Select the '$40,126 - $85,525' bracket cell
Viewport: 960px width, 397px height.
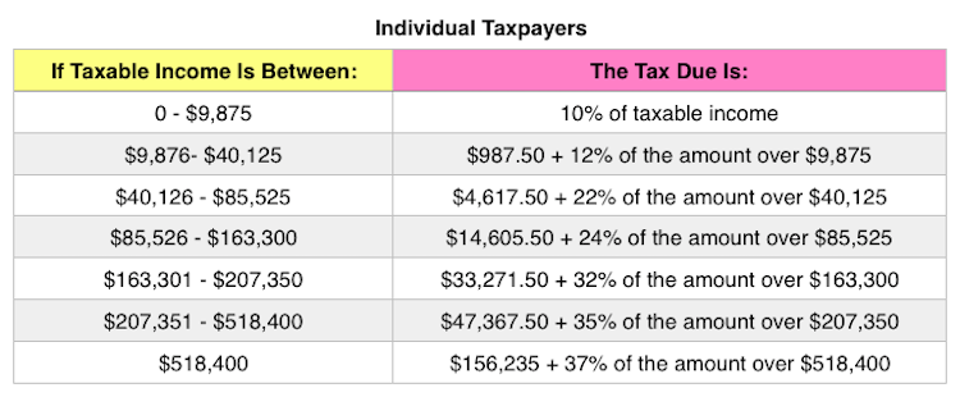203,195
